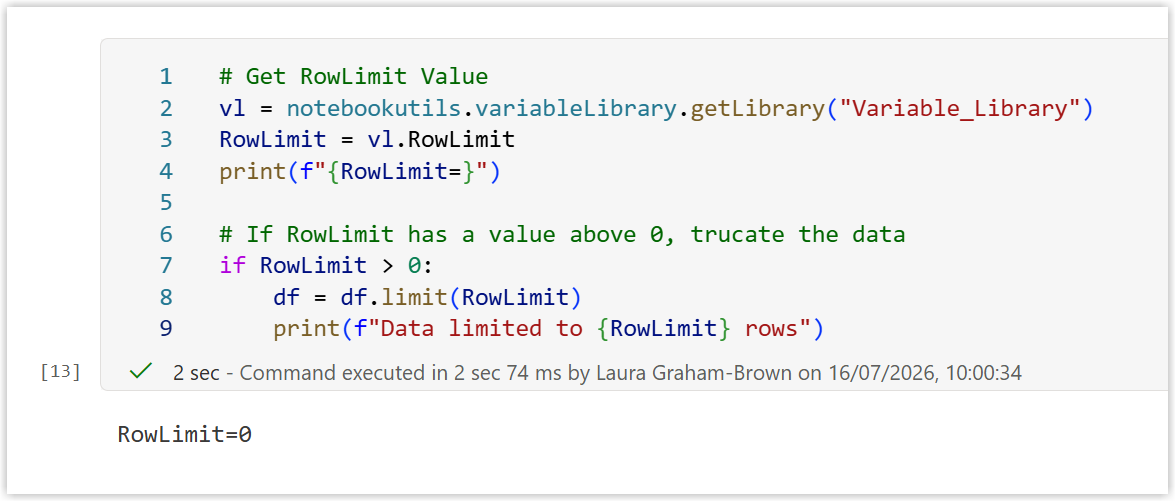Click the 'if' keyword on line 7
Screen dimensions: 1176x502
[x=232, y=266]
